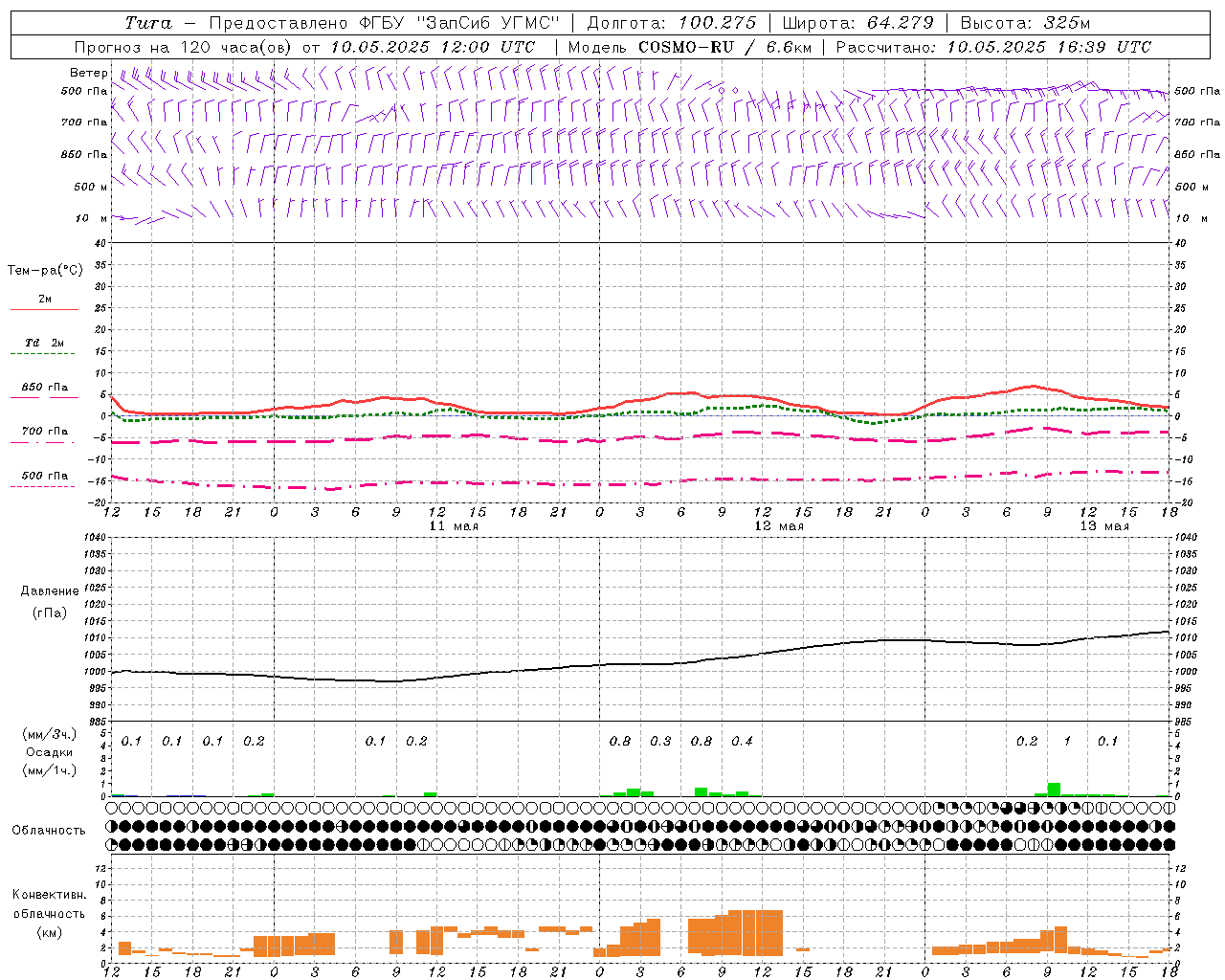
Task: Click the computed time "10.05.2025 16:39 UTC"
Action: pos(1049,47)
